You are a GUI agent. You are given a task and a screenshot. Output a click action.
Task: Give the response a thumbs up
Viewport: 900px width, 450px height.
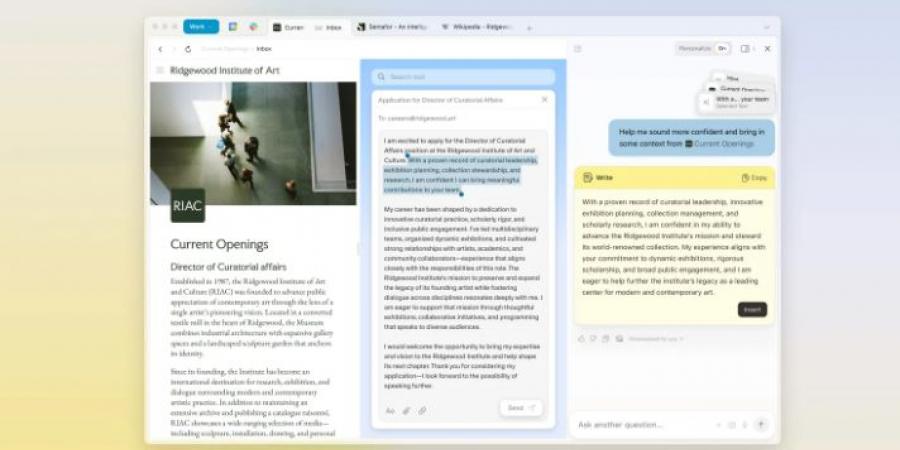(581, 339)
